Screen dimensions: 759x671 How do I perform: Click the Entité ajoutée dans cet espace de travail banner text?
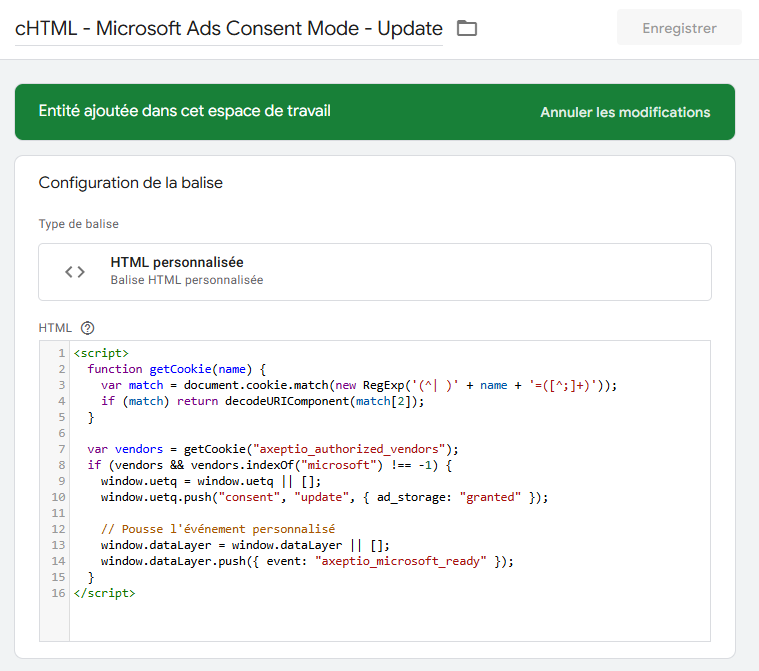(184, 110)
